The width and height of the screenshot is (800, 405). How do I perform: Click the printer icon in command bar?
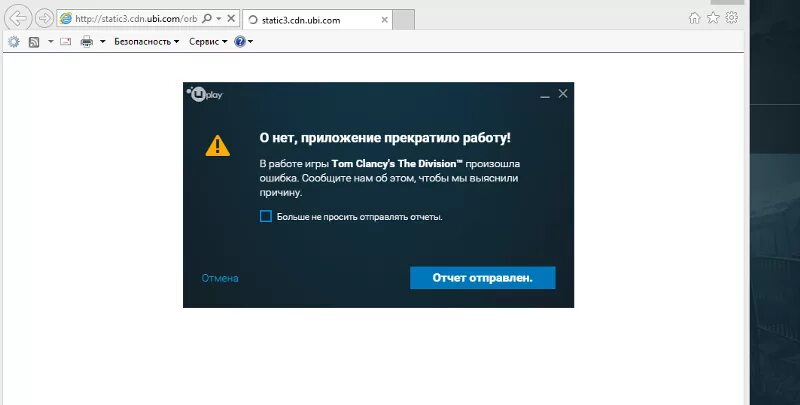pos(87,42)
